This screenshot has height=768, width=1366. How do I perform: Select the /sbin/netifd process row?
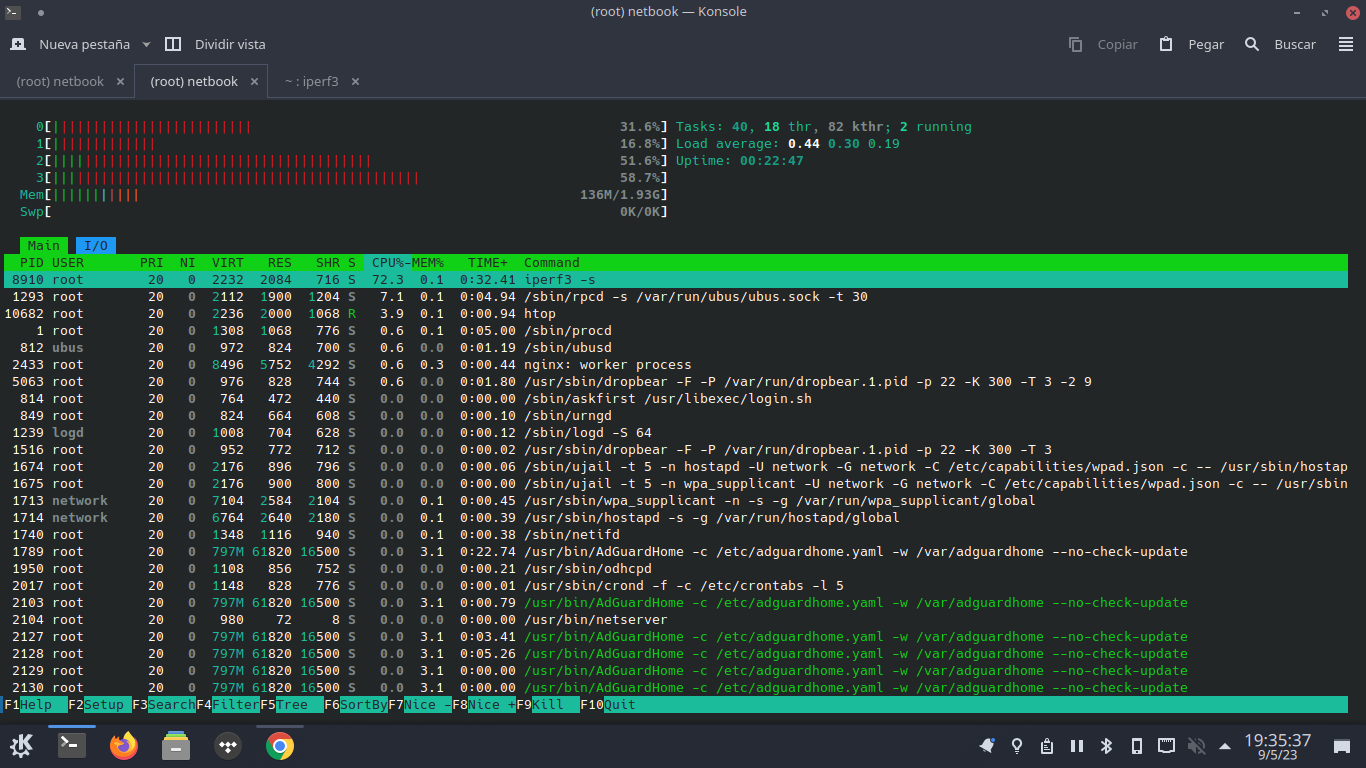[x=676, y=534]
